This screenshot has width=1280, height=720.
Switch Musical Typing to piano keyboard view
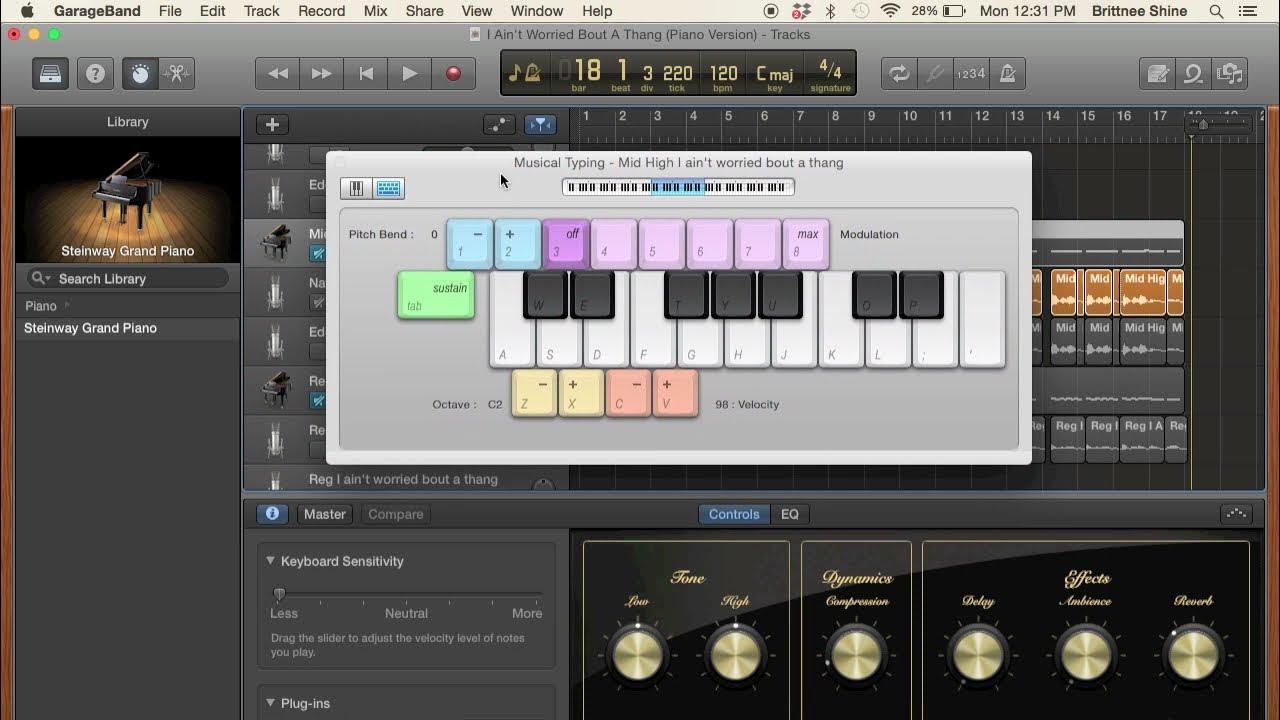356,188
